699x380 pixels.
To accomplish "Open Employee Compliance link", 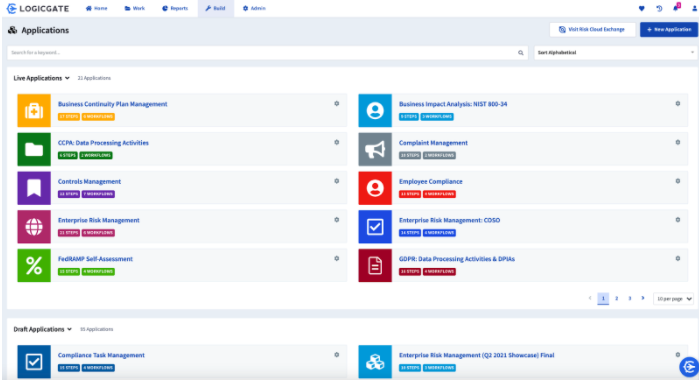I will (431, 182).
